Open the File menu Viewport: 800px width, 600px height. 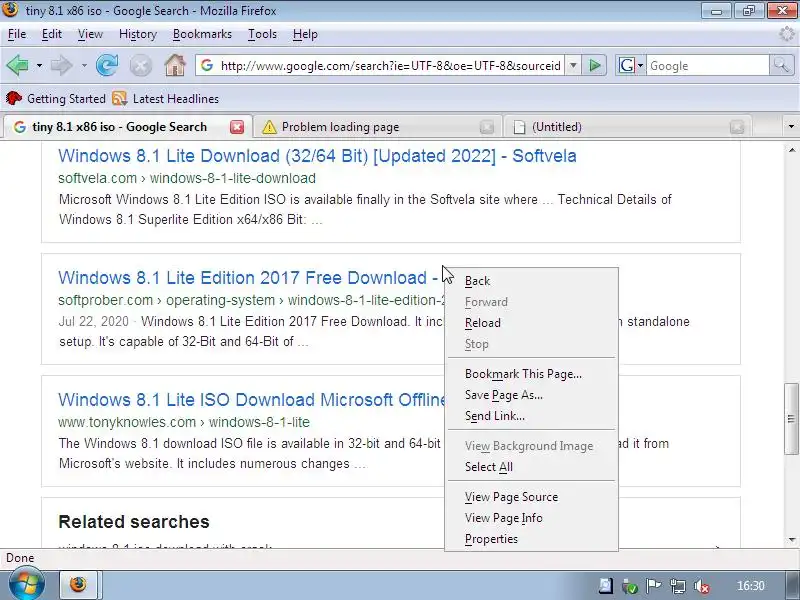[x=17, y=34]
